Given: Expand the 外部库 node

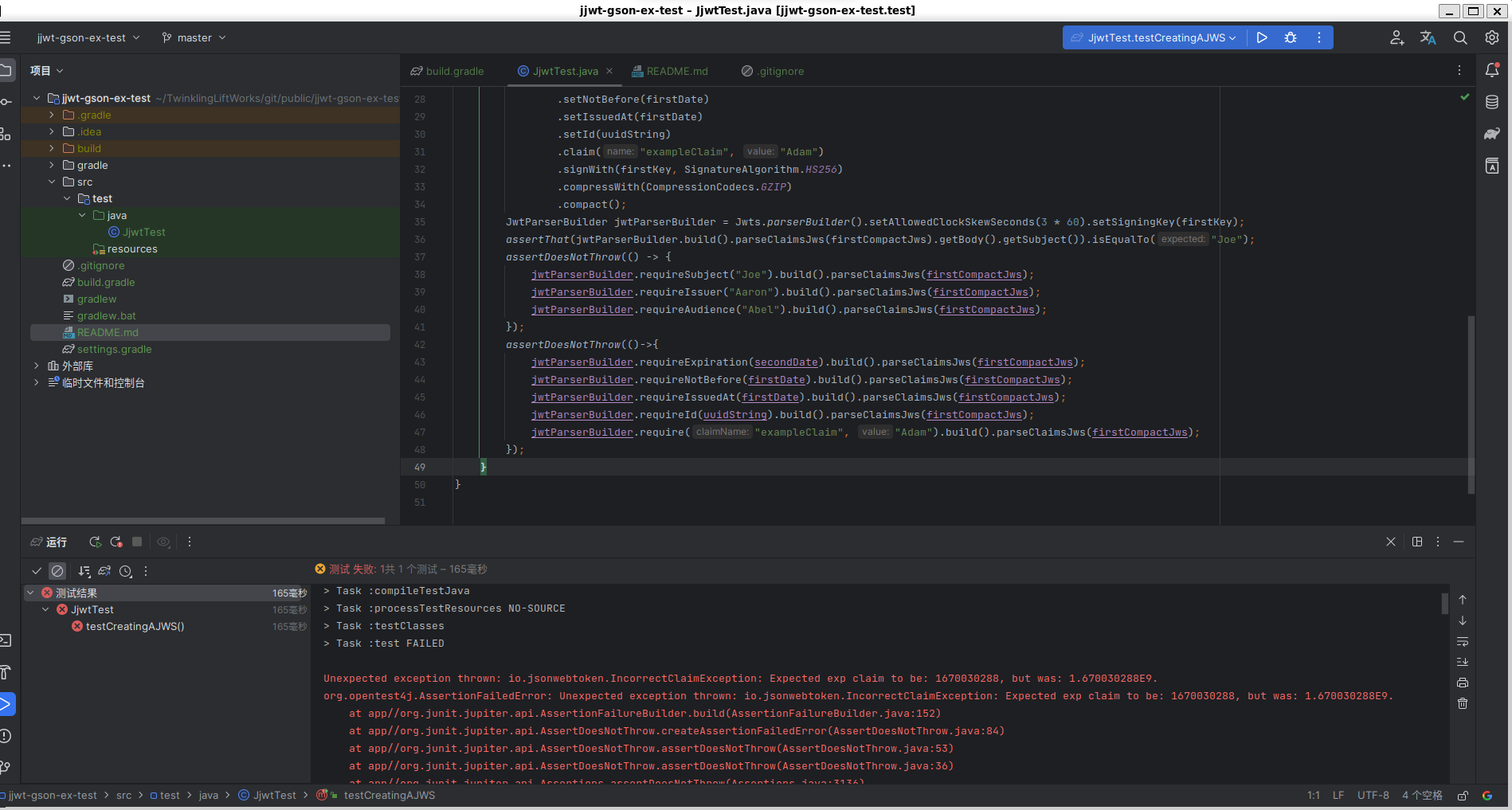Looking at the screenshot, I should (x=37, y=366).
